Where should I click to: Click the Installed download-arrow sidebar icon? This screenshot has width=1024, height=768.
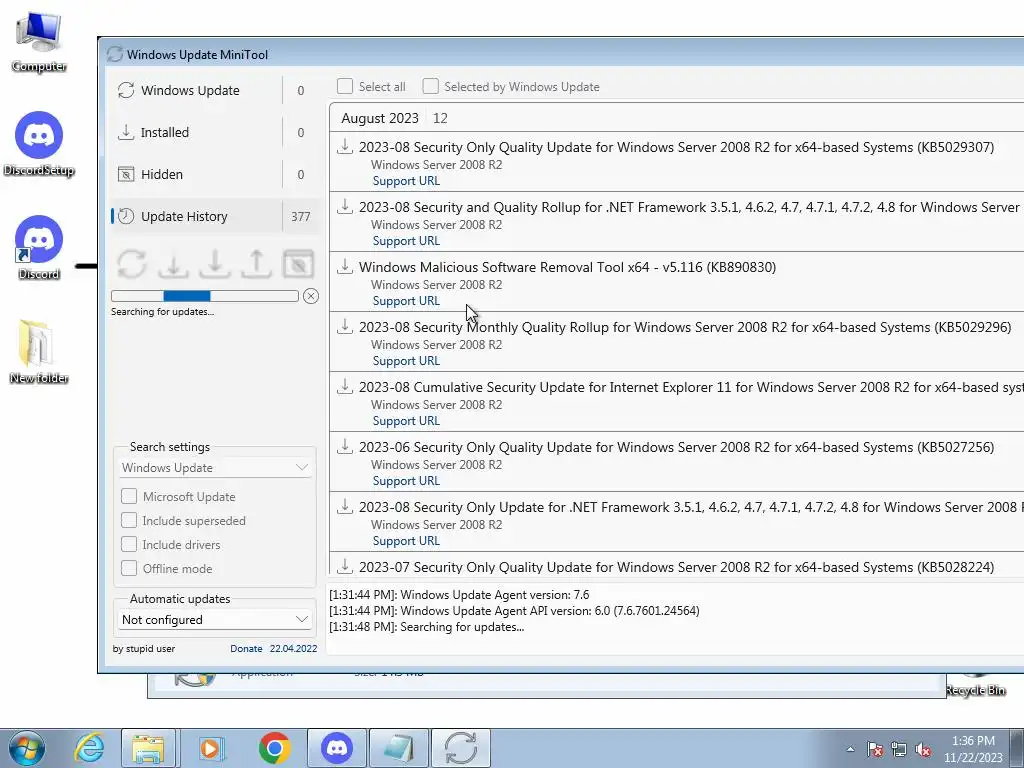point(126,132)
